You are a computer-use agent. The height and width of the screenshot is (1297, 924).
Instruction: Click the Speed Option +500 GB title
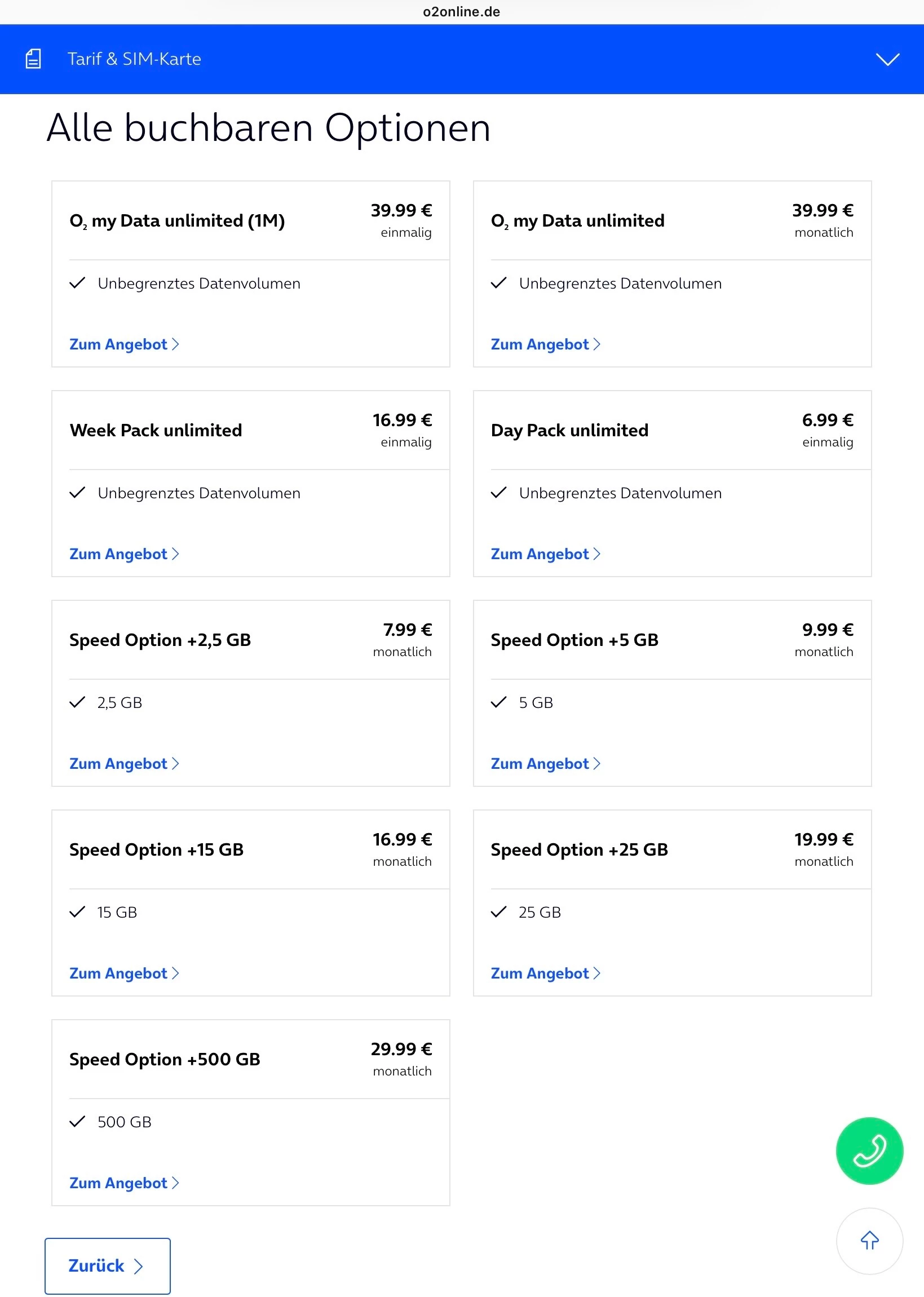[x=165, y=1059]
